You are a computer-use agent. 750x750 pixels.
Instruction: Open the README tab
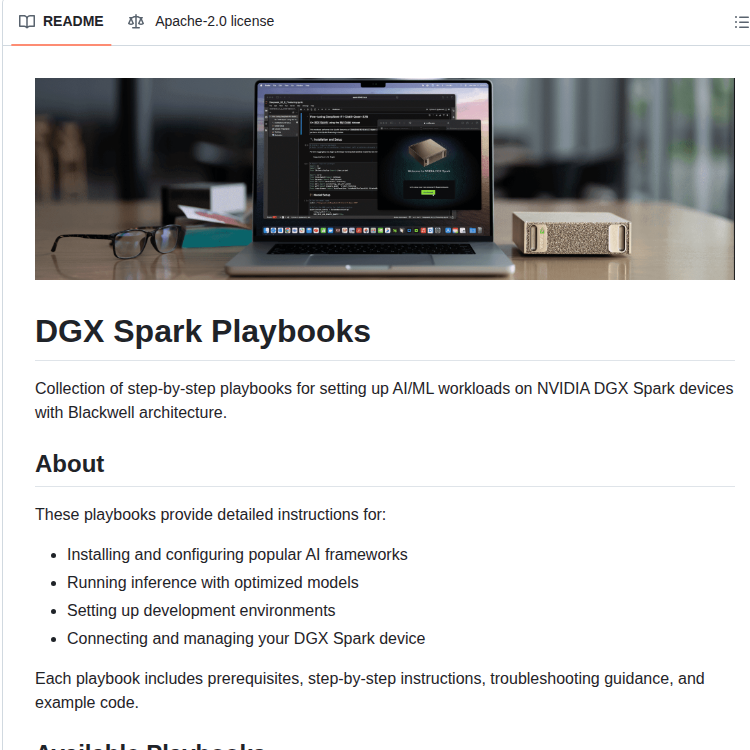coord(61,22)
